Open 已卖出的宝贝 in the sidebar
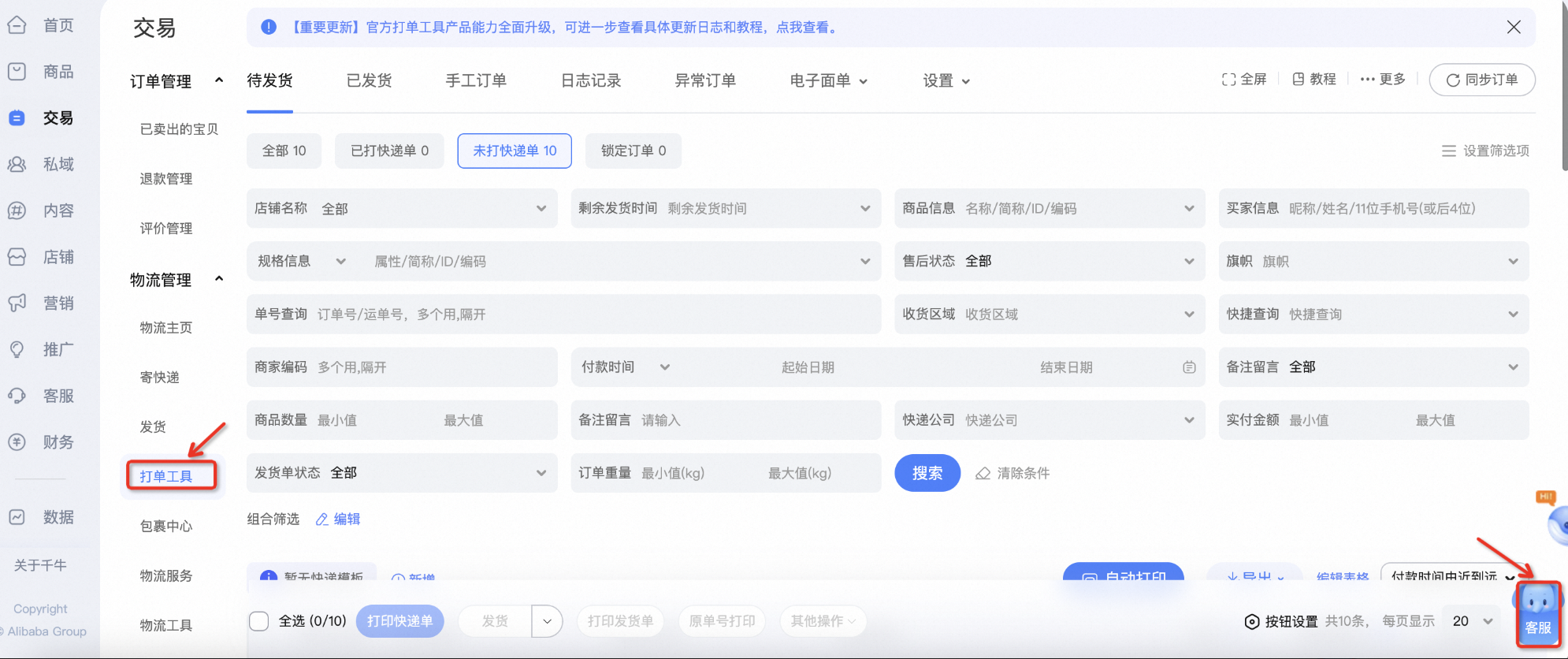The height and width of the screenshot is (659, 1568). click(179, 129)
